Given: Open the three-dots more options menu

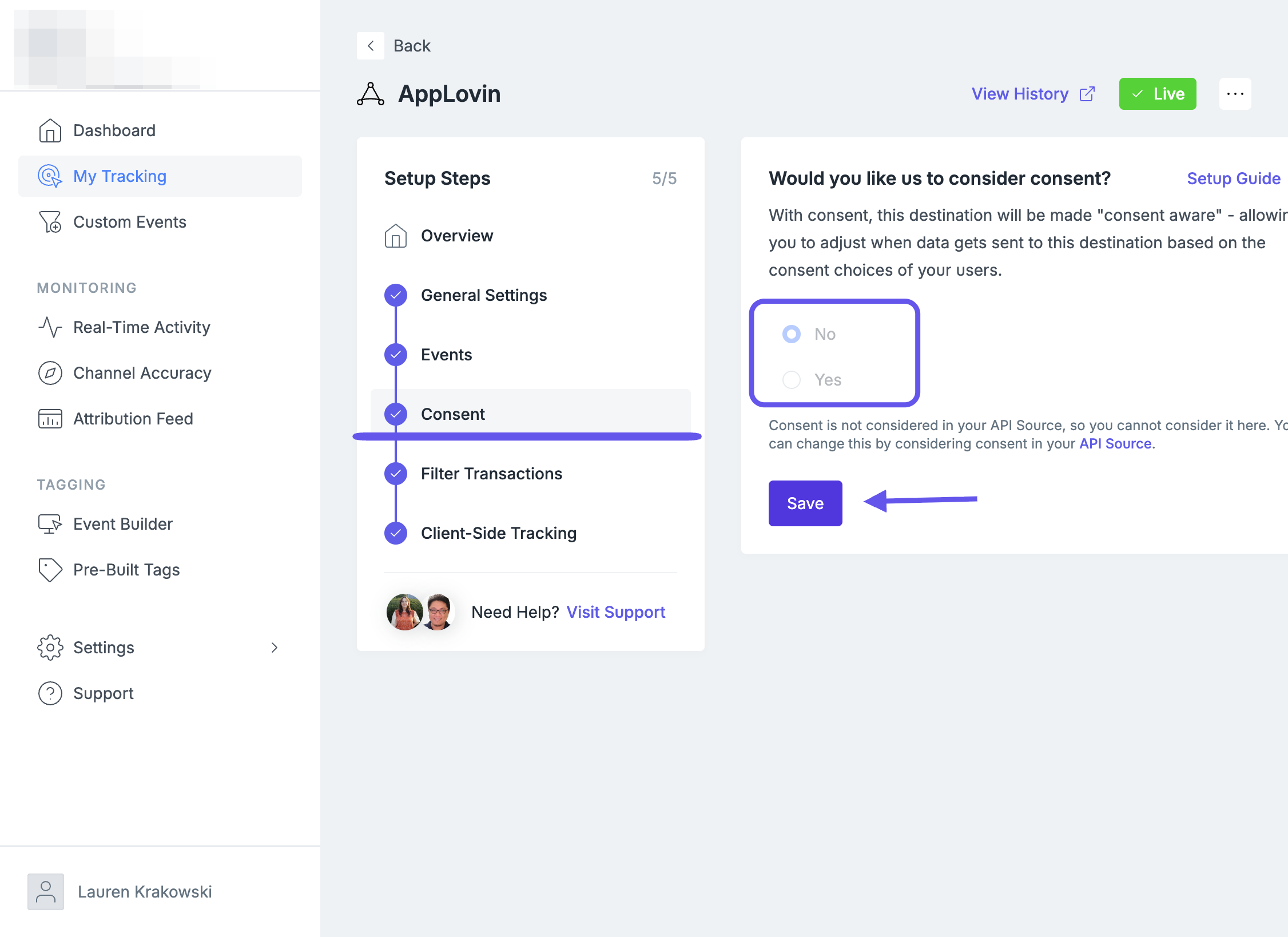Looking at the screenshot, I should 1235,94.
